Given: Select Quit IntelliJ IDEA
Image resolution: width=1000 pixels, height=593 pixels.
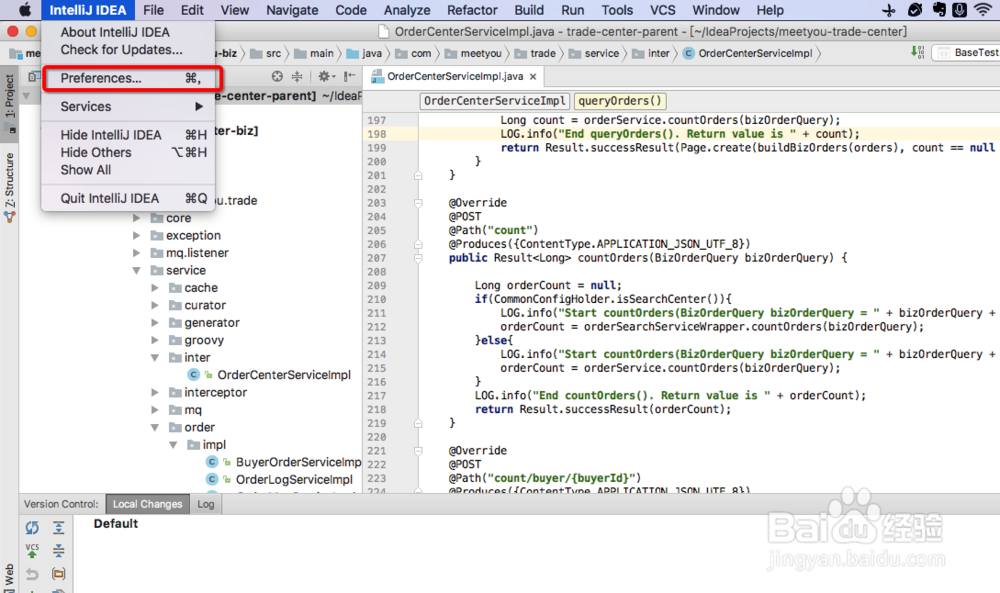Looking at the screenshot, I should pyautogui.click(x=128, y=198).
